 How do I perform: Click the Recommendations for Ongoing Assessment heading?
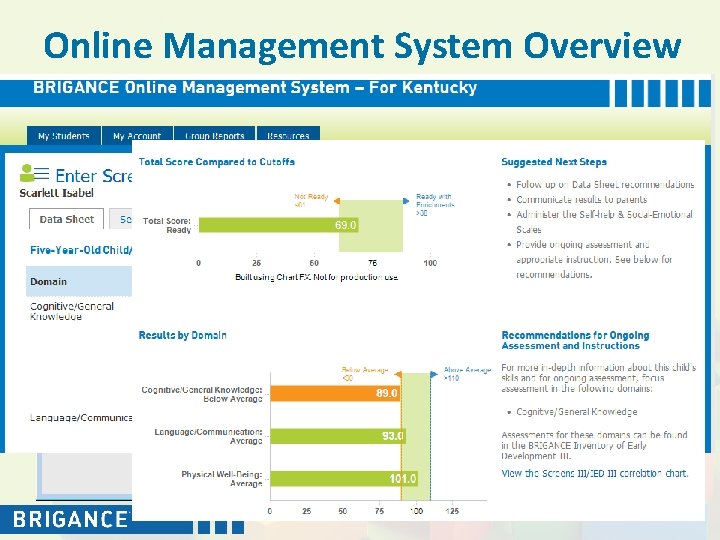(x=575, y=340)
